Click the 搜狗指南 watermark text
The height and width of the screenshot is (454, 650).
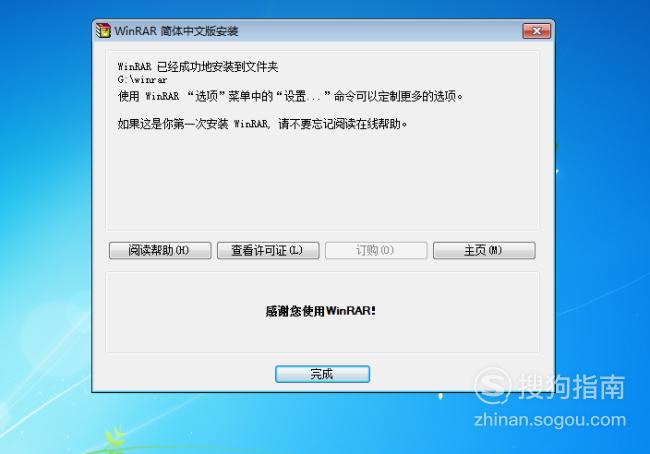click(x=572, y=387)
